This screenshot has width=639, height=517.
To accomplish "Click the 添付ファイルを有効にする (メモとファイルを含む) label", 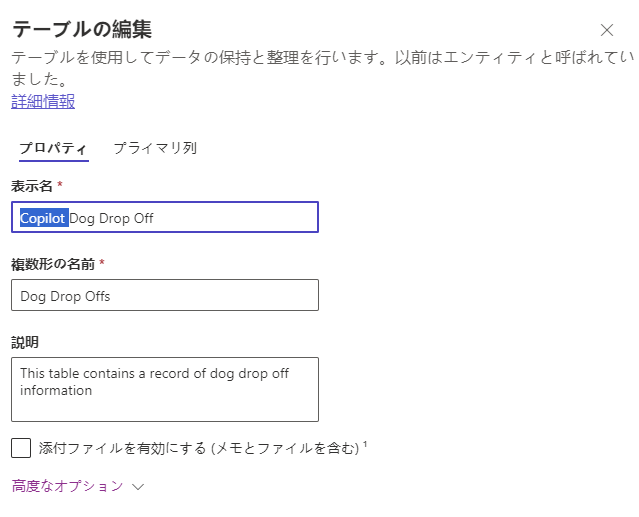I will (199, 448).
